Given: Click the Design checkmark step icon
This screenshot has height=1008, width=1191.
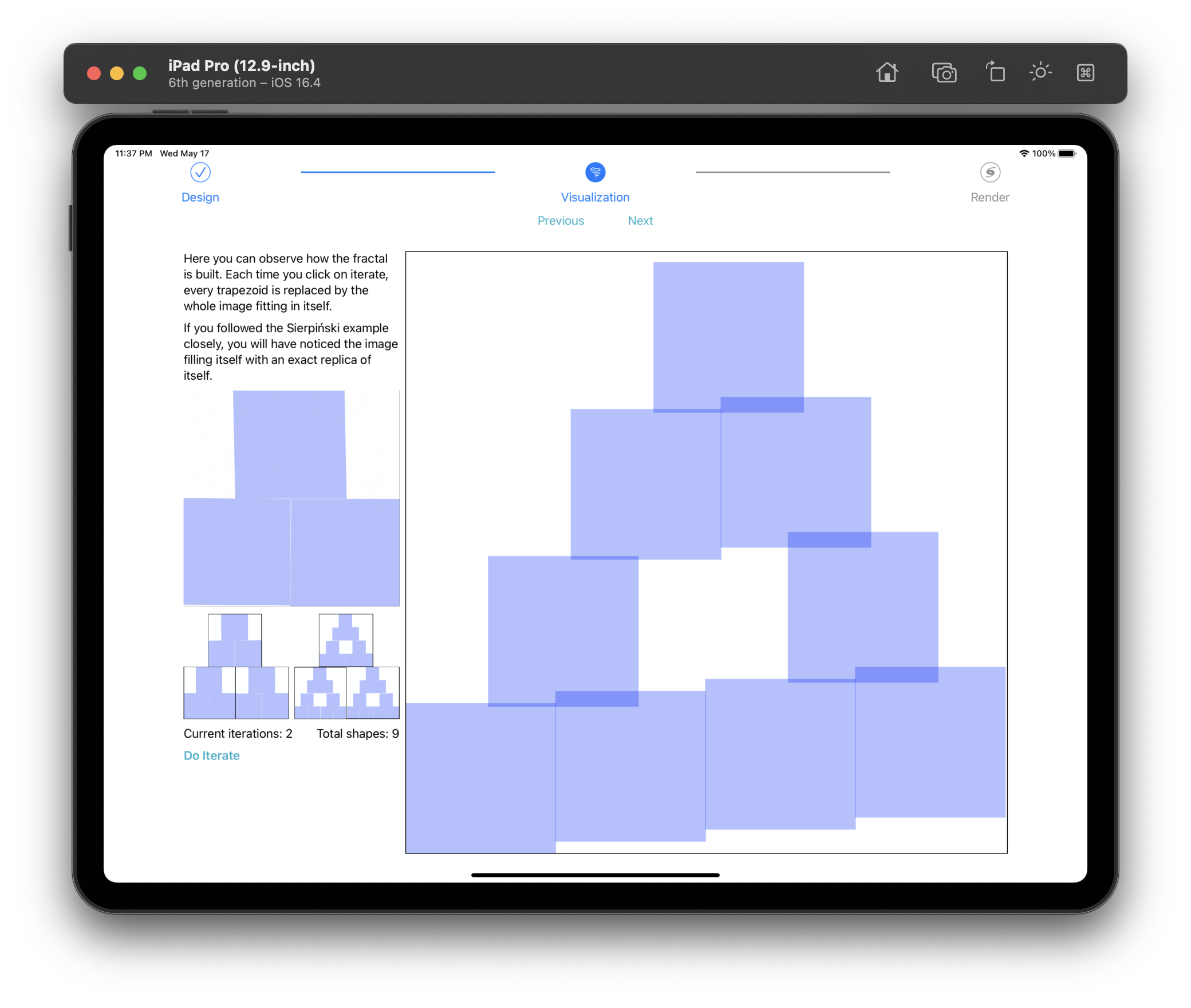Looking at the screenshot, I should click(200, 172).
